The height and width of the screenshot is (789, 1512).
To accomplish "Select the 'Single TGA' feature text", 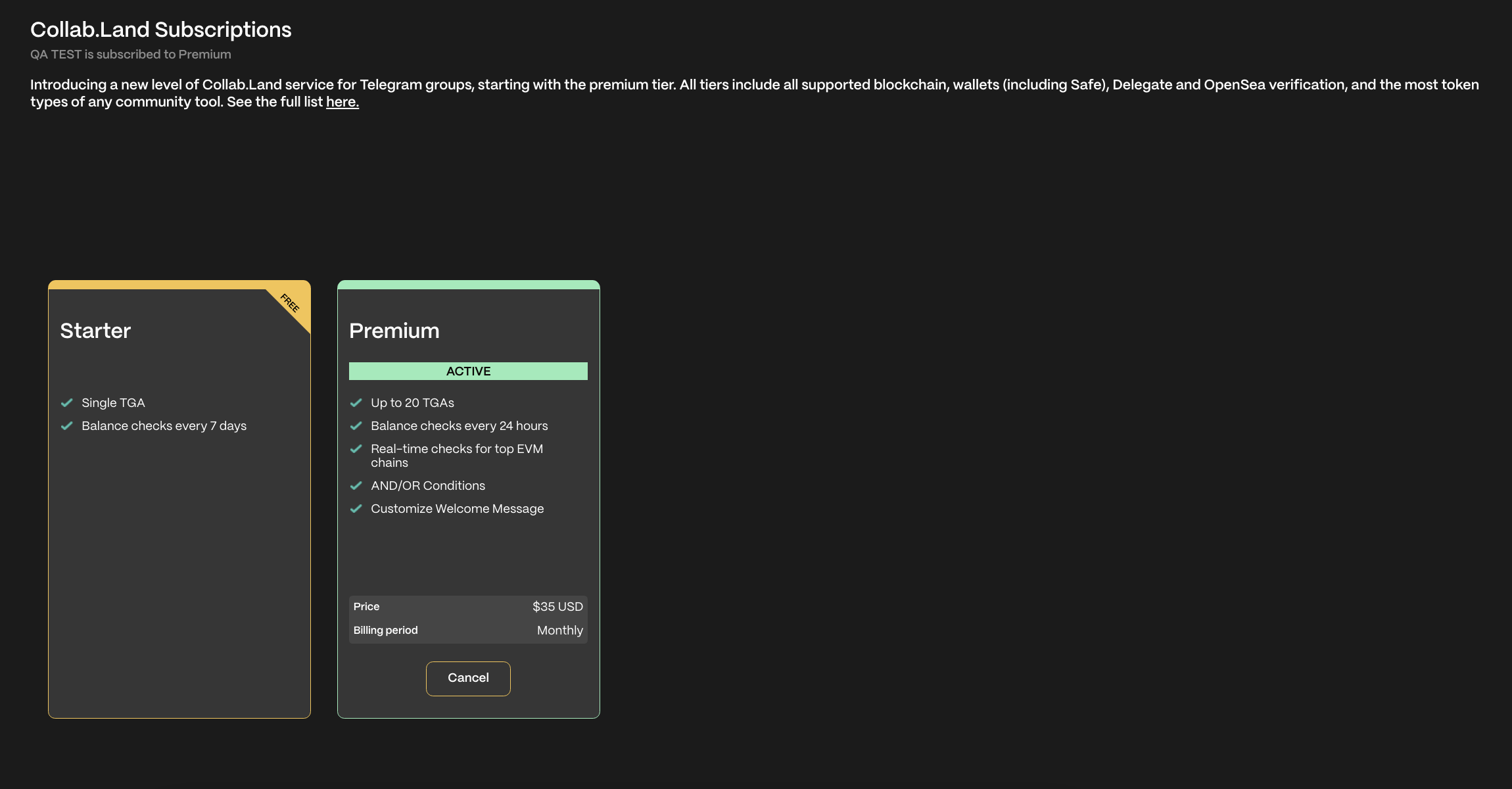I will pyautogui.click(x=113, y=402).
